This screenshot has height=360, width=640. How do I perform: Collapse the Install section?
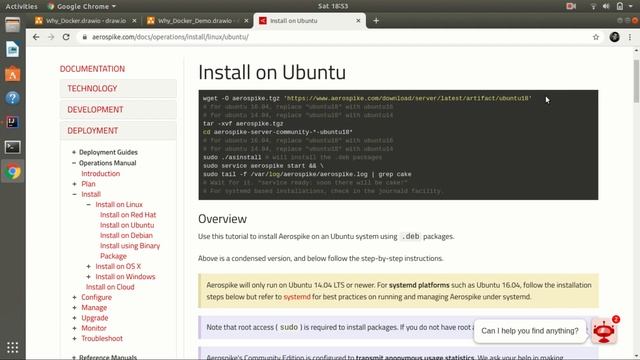74,194
